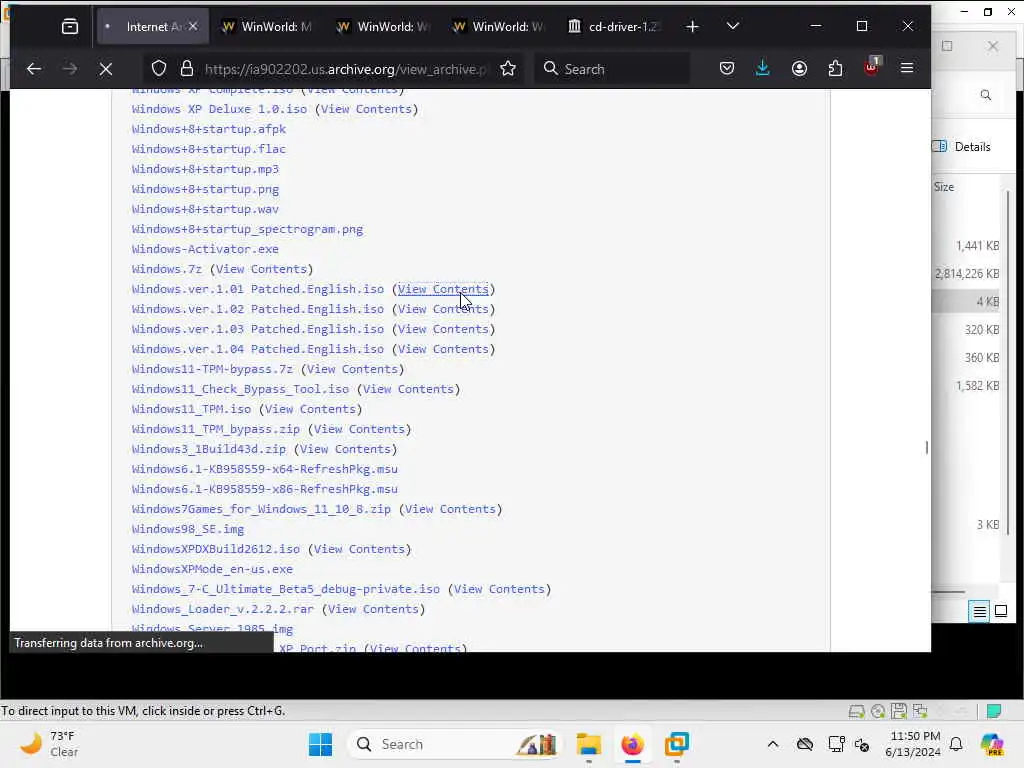
Task: Open Windows11_TPM.iso file link
Action: coord(191,409)
